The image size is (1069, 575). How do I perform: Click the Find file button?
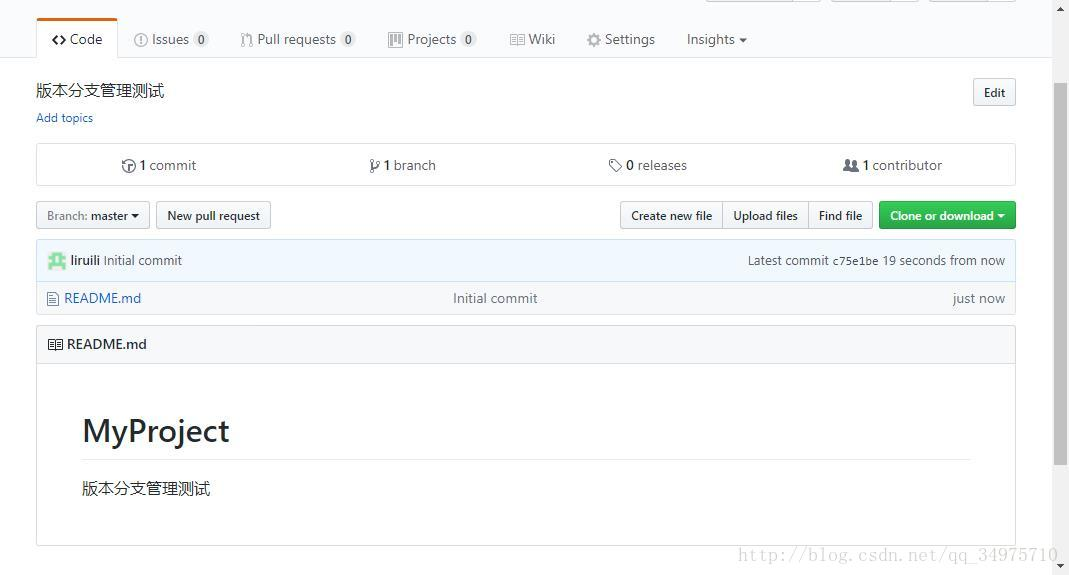840,216
